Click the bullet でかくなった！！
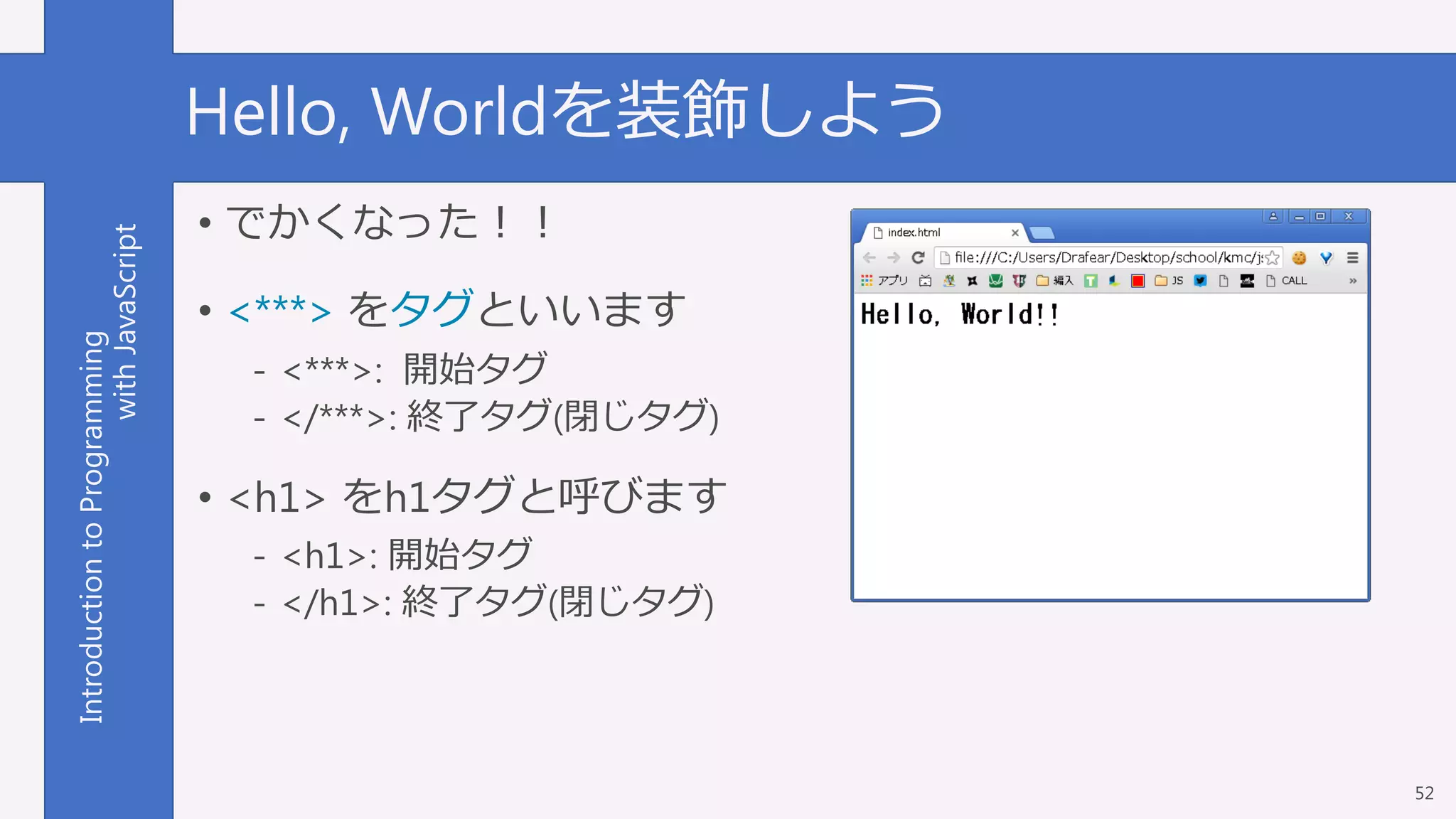The image size is (1456, 819). click(x=390, y=223)
